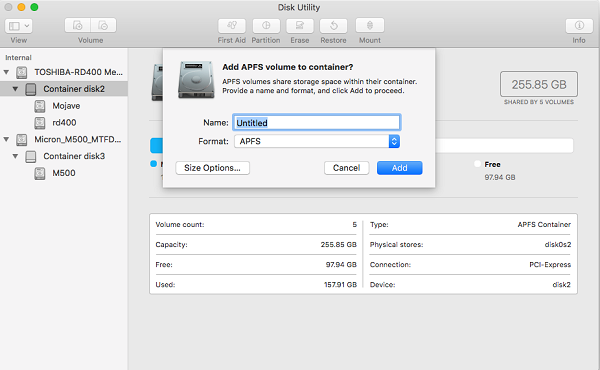Screen dimensions: 600x370
Task: Click the white free space bar segment
Action: pos(504,146)
